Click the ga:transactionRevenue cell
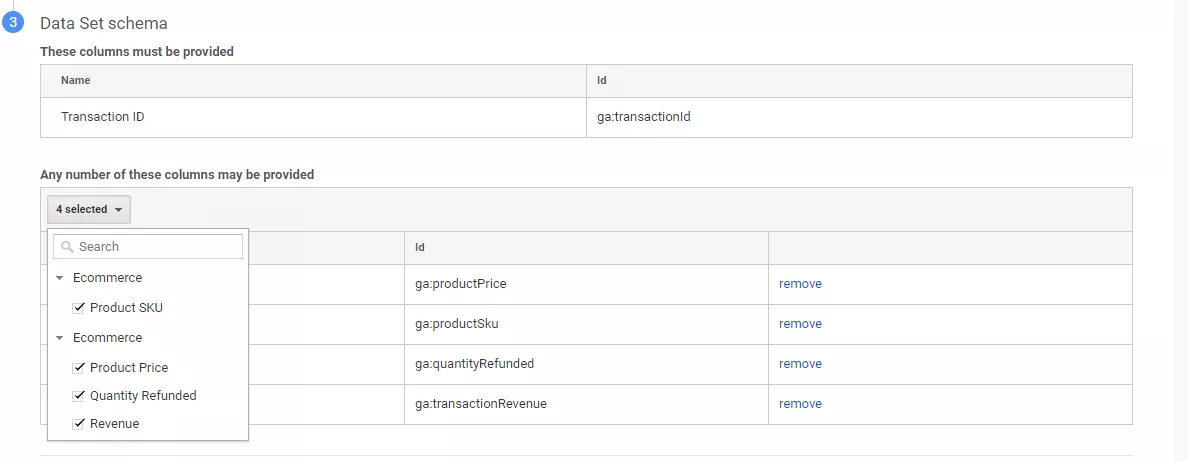This screenshot has height=462, width=1188. [x=586, y=404]
